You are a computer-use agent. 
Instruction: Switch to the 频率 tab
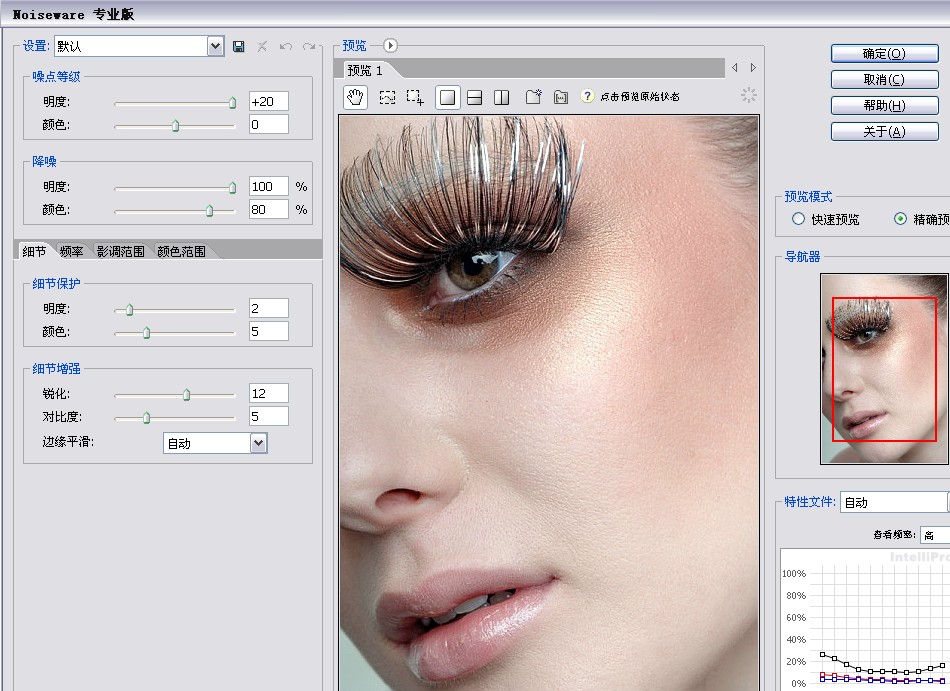click(x=71, y=252)
